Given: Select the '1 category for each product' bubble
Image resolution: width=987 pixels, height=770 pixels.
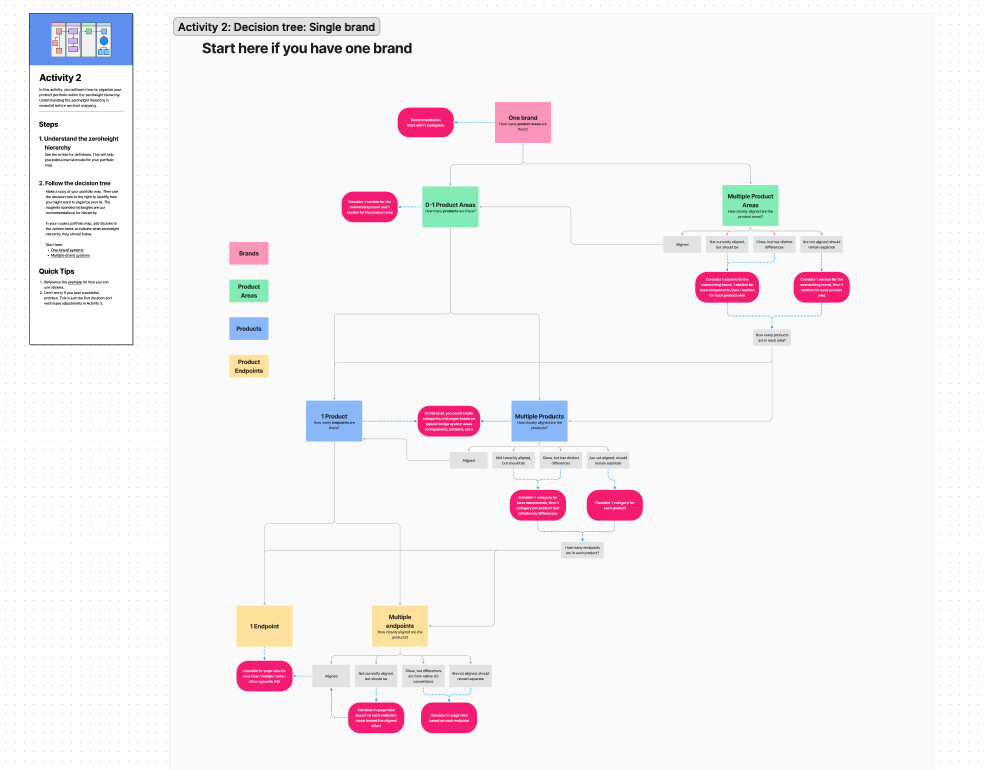Looking at the screenshot, I should (614, 506).
